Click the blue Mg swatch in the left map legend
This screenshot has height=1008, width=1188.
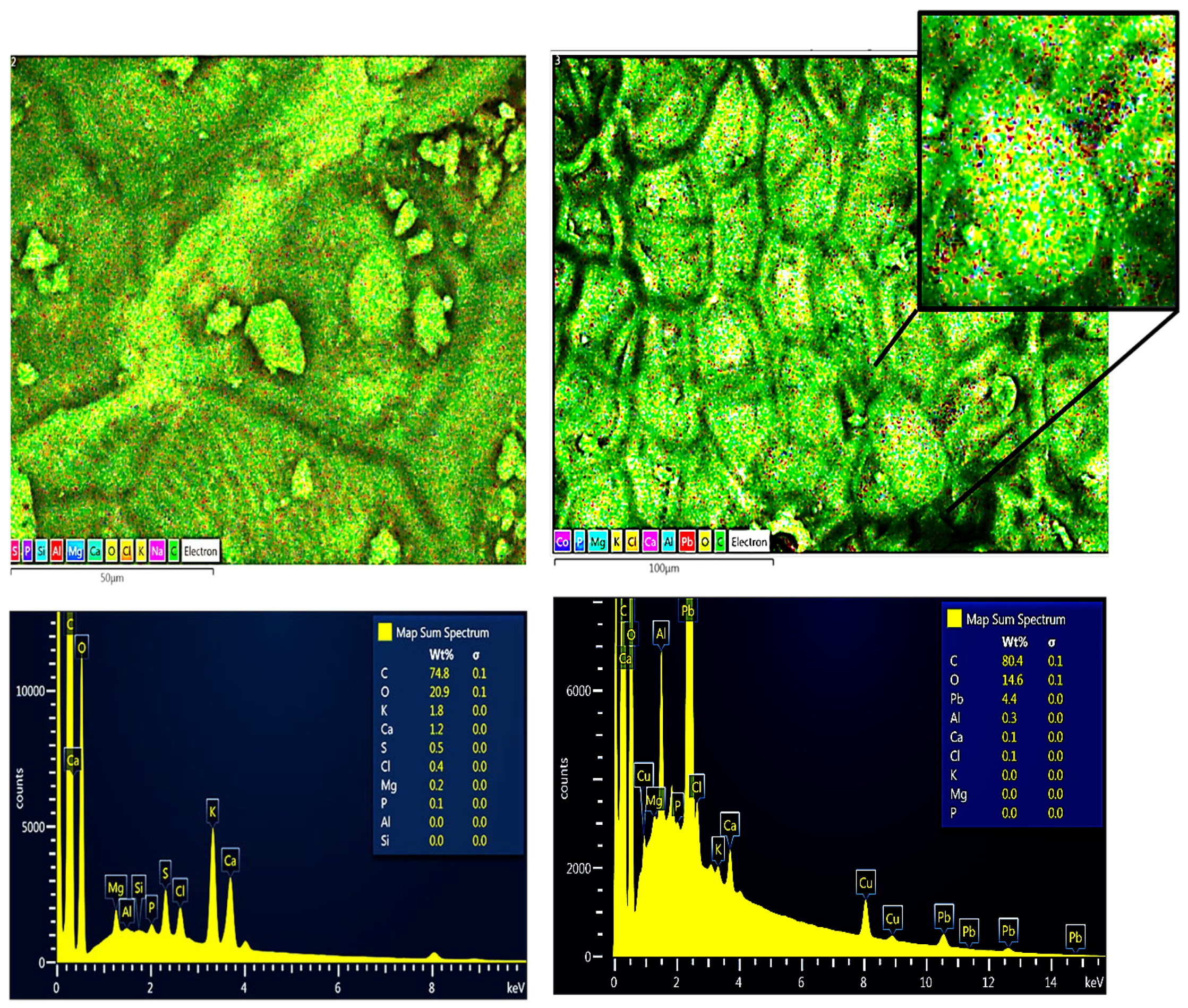pos(75,551)
